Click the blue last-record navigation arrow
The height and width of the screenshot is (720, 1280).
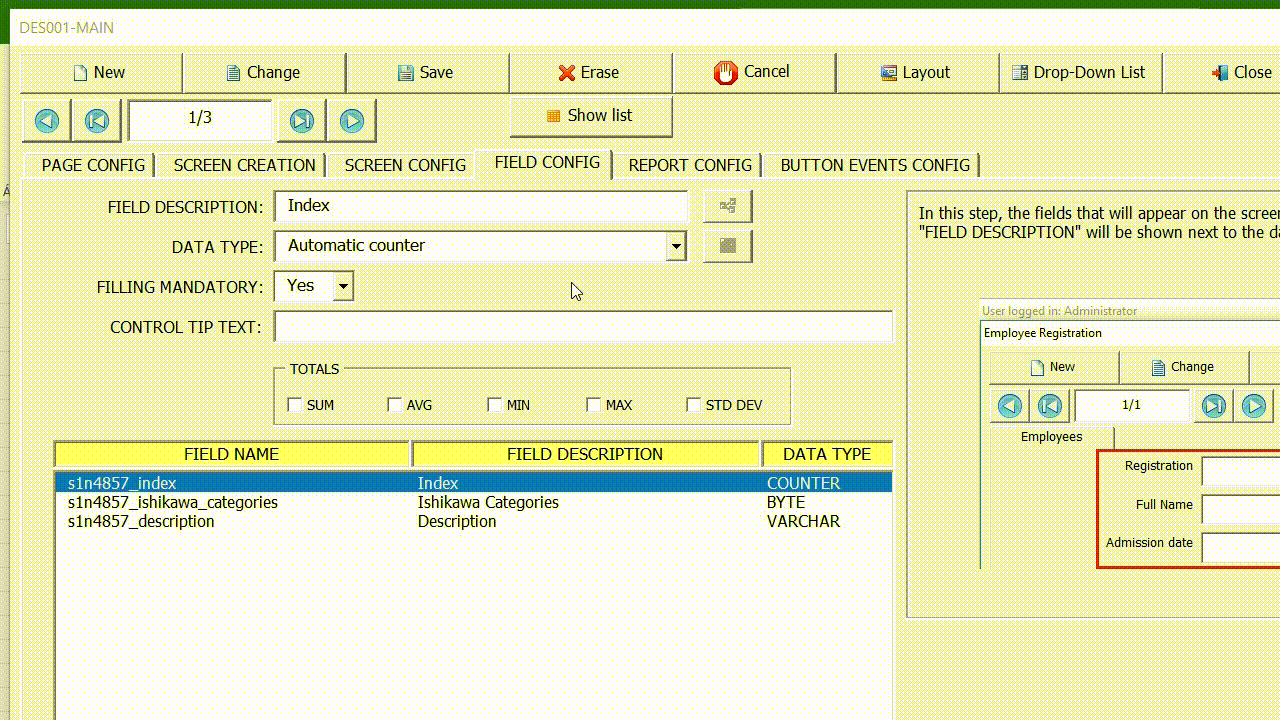(301, 120)
